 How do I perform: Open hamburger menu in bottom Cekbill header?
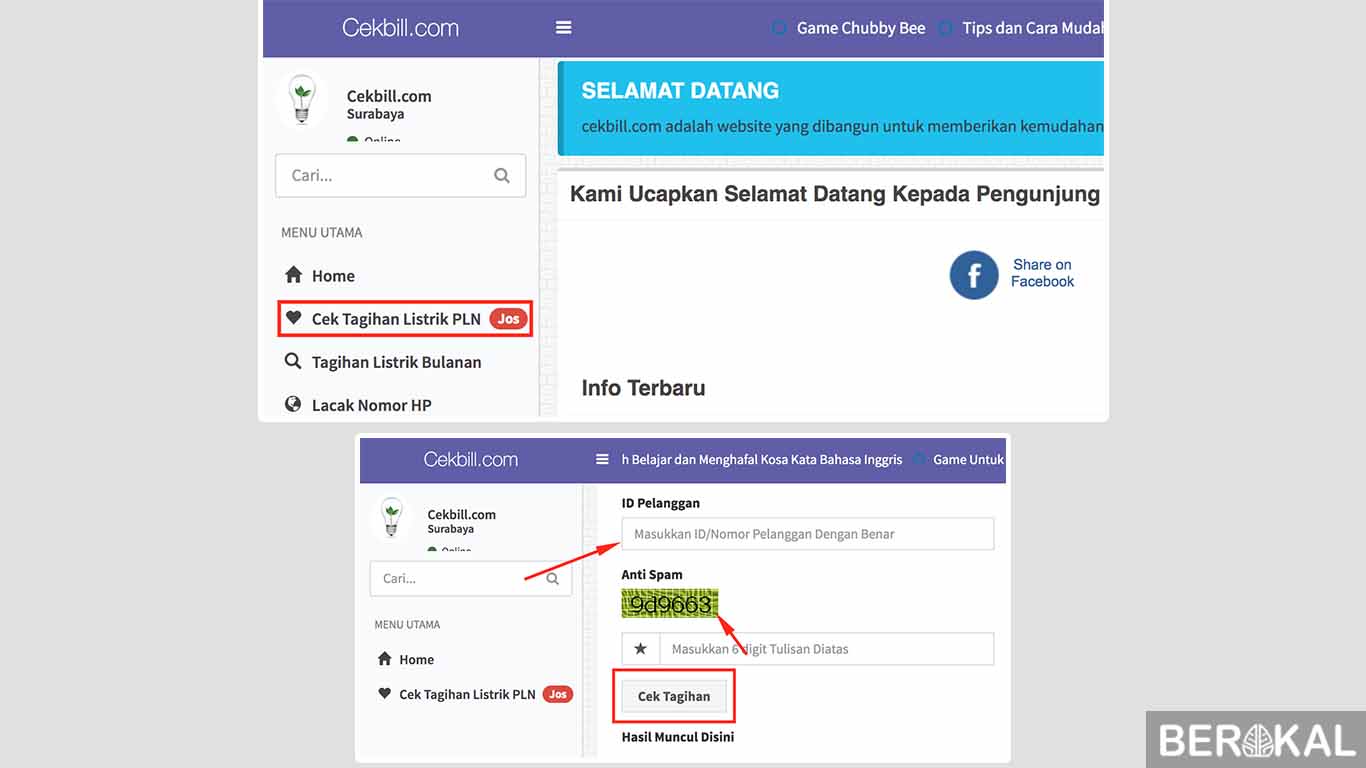602,460
